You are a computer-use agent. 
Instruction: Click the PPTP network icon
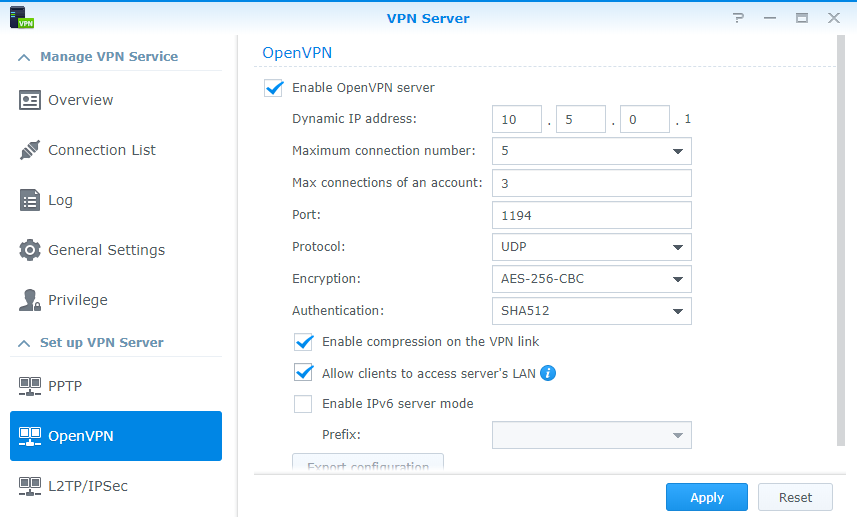(x=30, y=386)
